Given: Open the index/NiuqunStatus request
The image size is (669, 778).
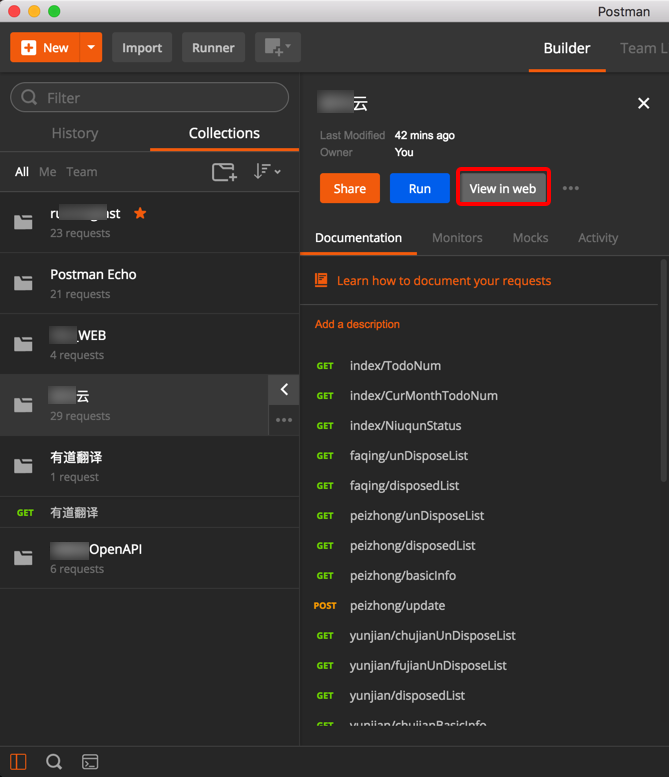Looking at the screenshot, I should pyautogui.click(x=405, y=426).
